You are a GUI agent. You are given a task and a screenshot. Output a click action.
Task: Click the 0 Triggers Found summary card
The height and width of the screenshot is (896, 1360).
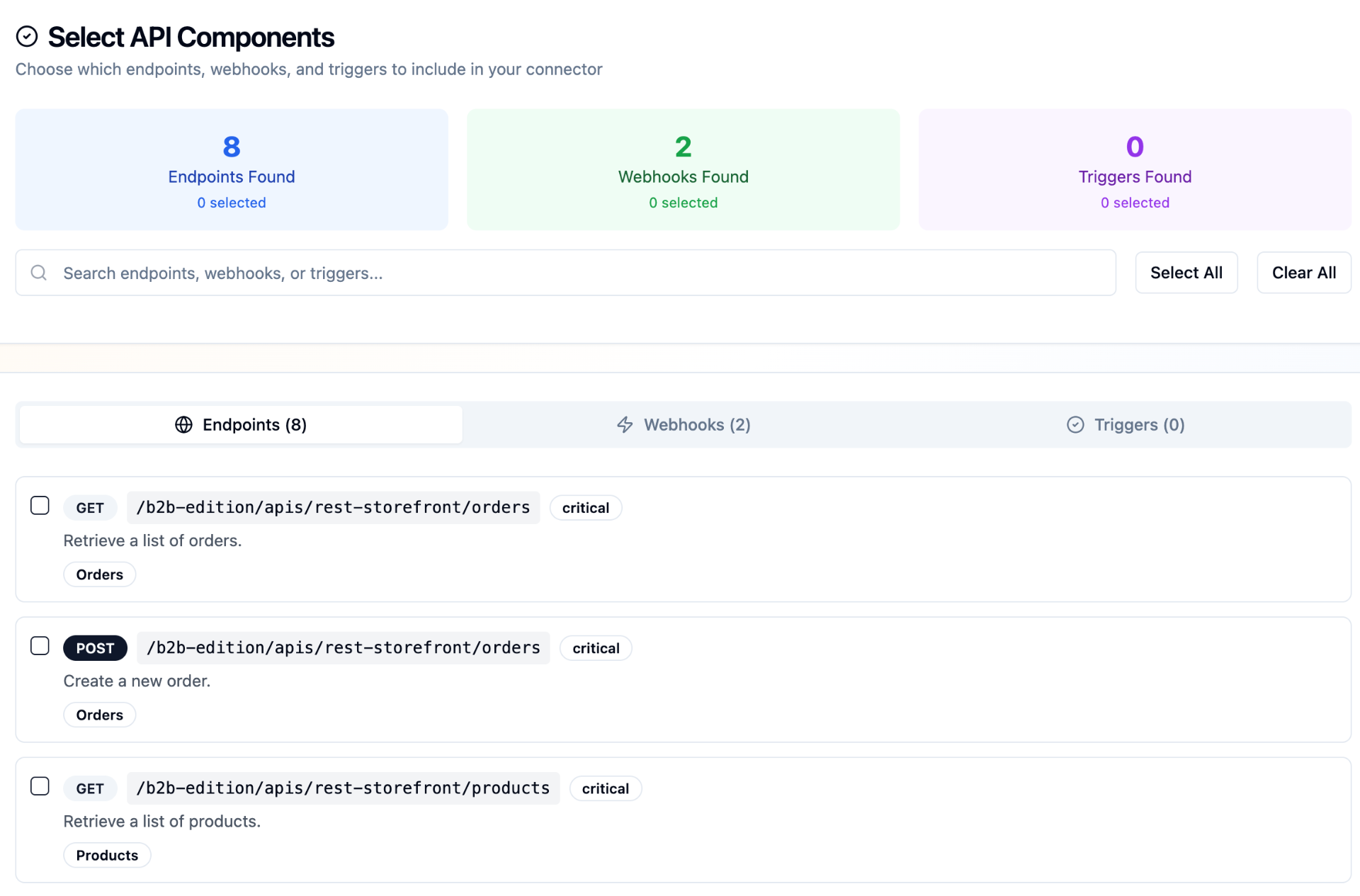click(1134, 169)
